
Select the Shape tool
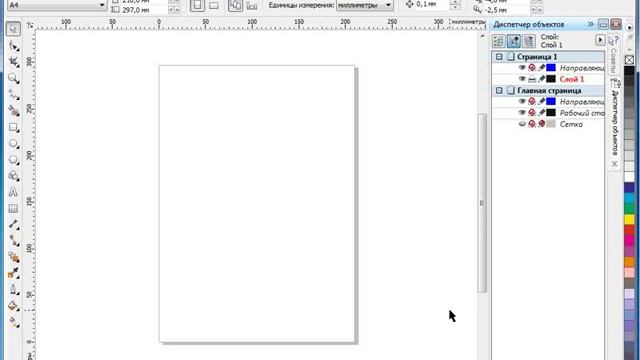13,46
